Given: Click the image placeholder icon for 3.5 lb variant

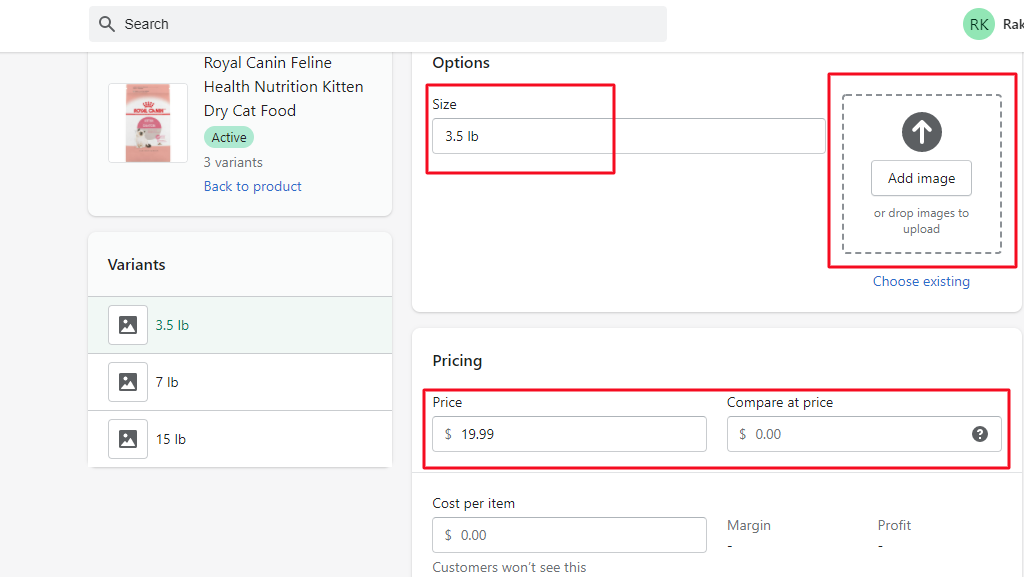Looking at the screenshot, I should point(127,324).
